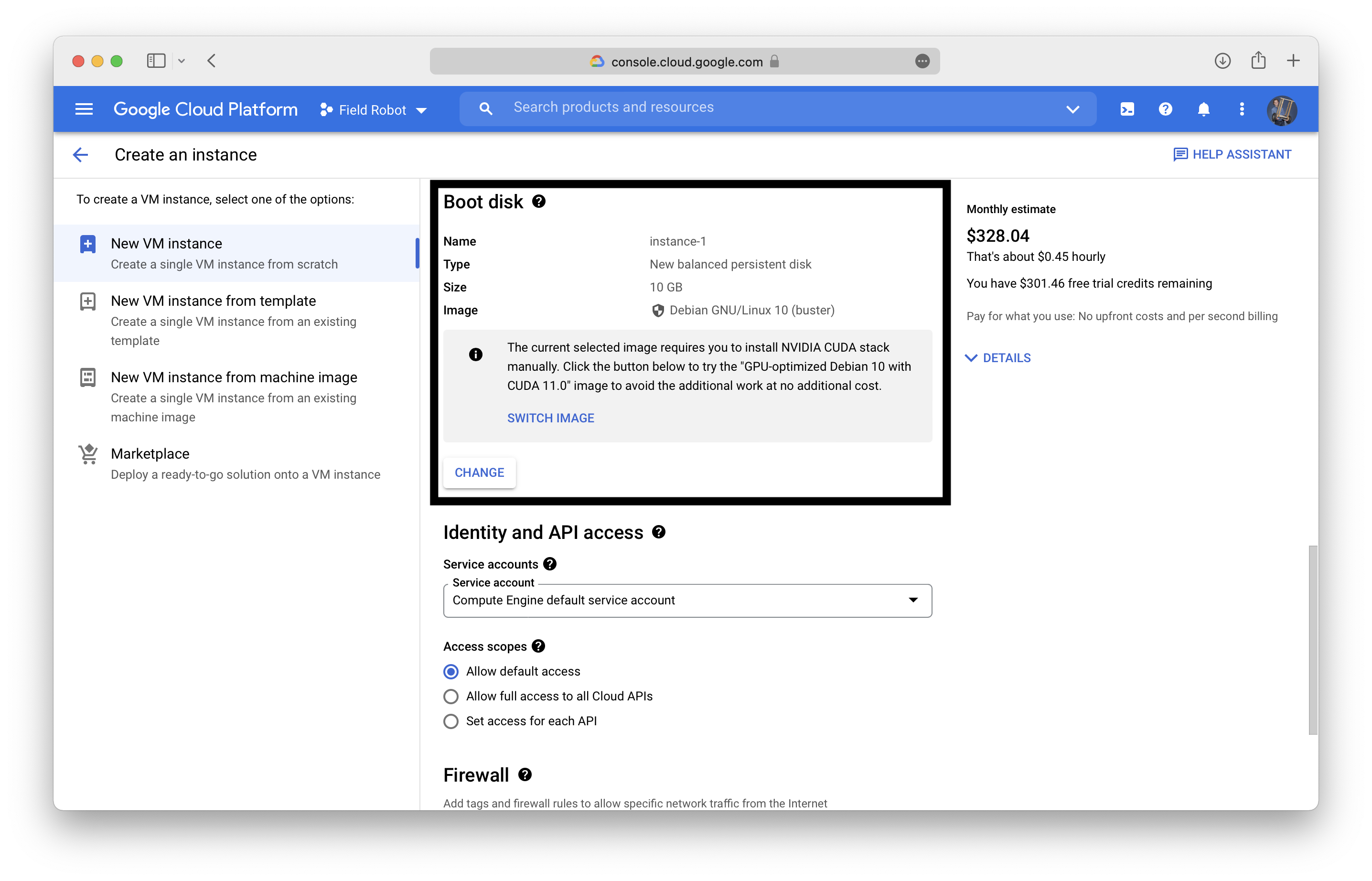Image resolution: width=1372 pixels, height=881 pixels.
Task: Click the search magnifier icon
Action: [x=485, y=108]
